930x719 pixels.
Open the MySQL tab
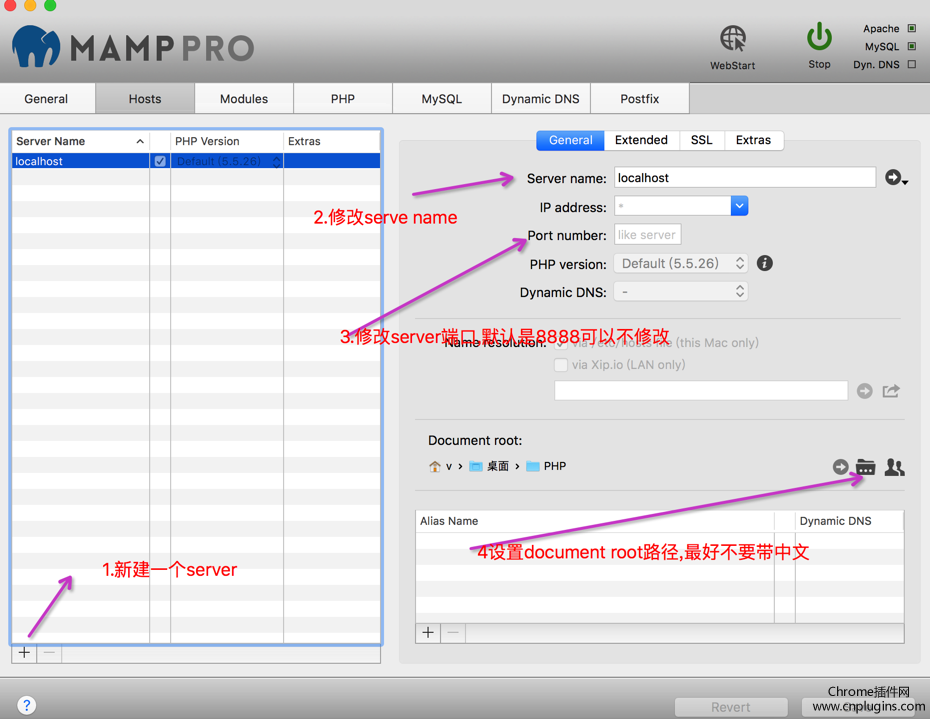pos(442,98)
